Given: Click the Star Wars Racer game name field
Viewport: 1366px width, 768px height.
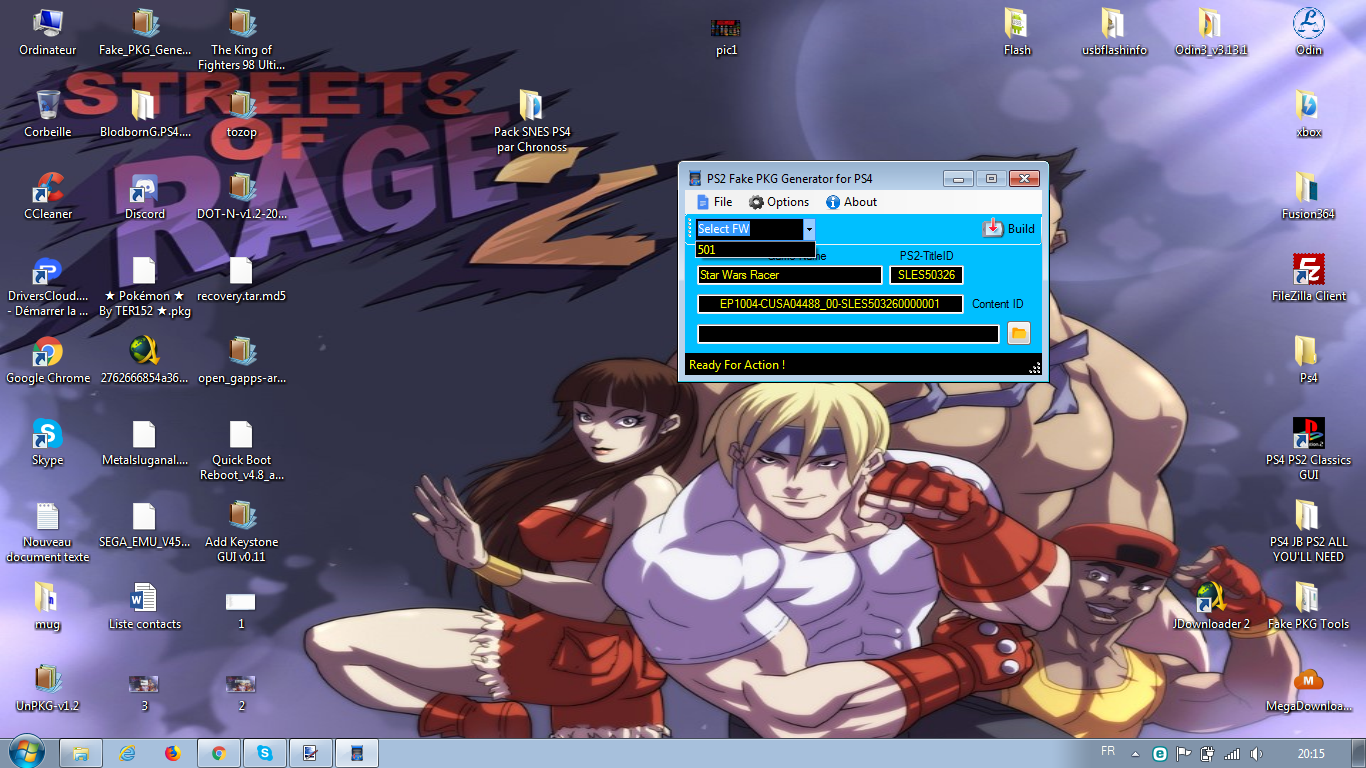Looking at the screenshot, I should [x=789, y=275].
